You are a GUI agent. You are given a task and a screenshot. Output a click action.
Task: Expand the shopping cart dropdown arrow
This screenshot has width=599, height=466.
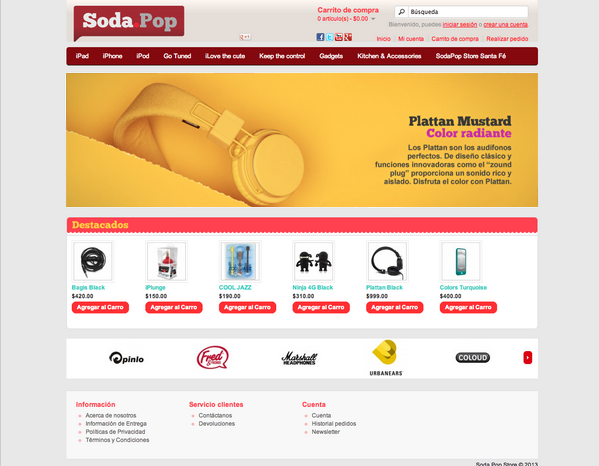click(373, 19)
